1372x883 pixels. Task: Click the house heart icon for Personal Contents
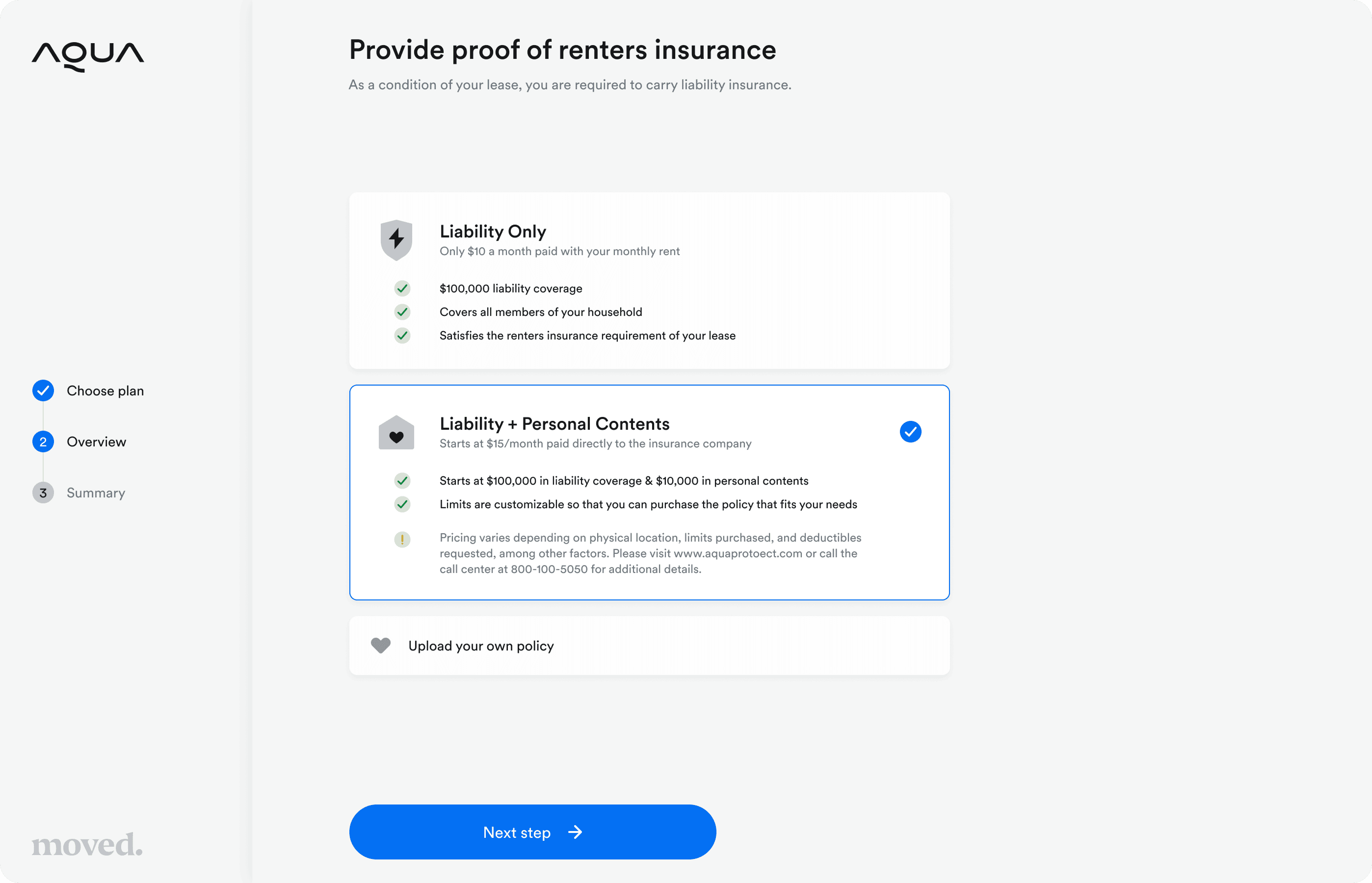coord(396,433)
